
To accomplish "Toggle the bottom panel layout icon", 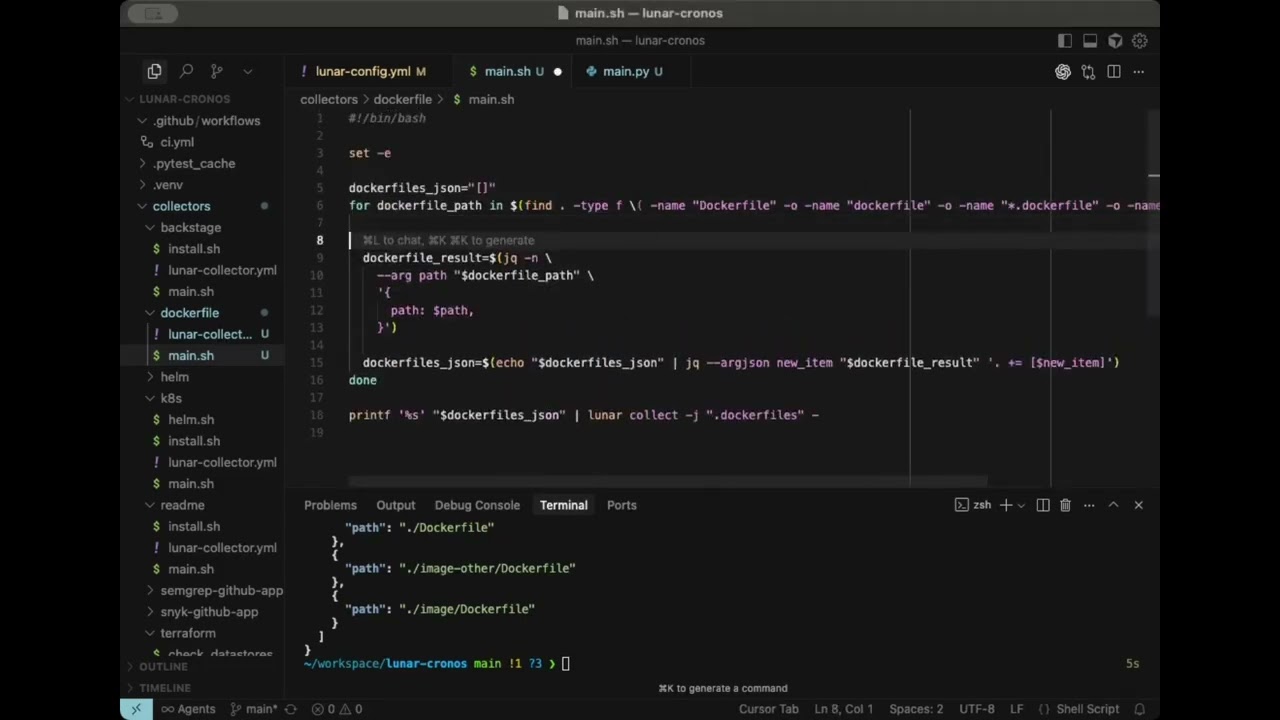I will (1090, 41).
